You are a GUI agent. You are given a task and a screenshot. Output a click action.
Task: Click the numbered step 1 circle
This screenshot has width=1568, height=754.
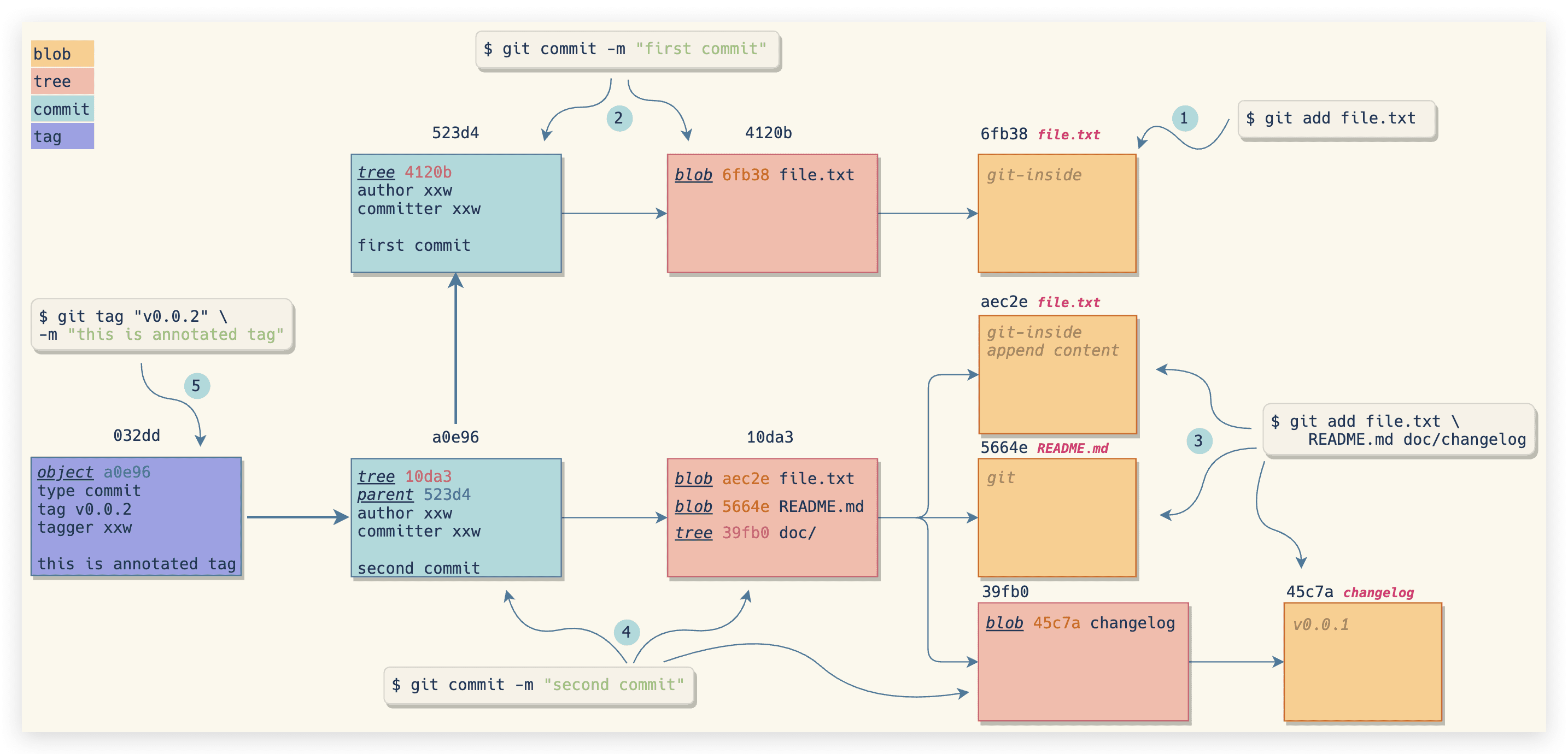coord(1185,118)
